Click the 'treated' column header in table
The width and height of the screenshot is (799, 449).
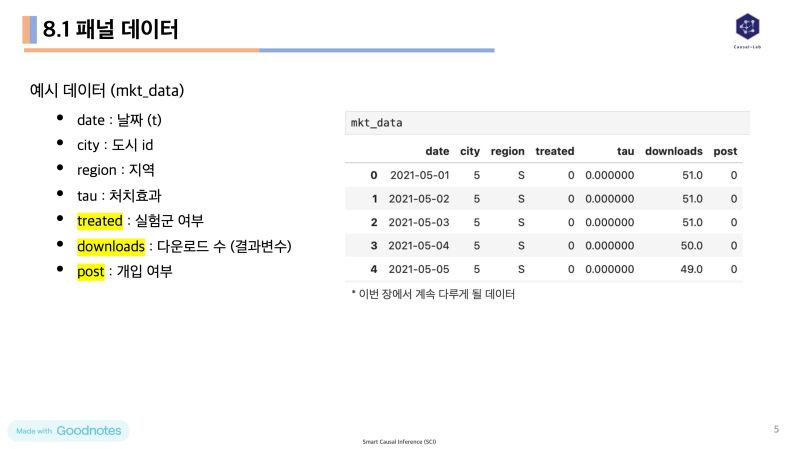coord(554,151)
